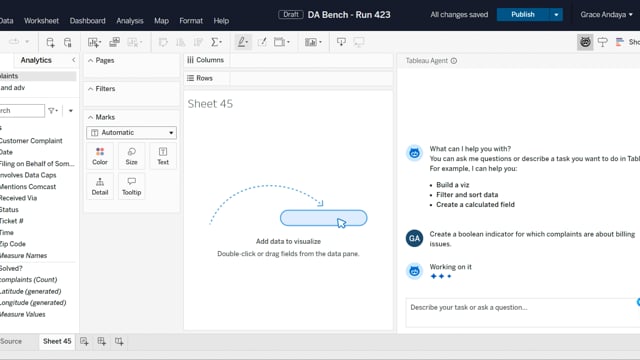The height and width of the screenshot is (360, 640).
Task: Click the Clear Sheet toolbar icon
Action: coord(134,42)
